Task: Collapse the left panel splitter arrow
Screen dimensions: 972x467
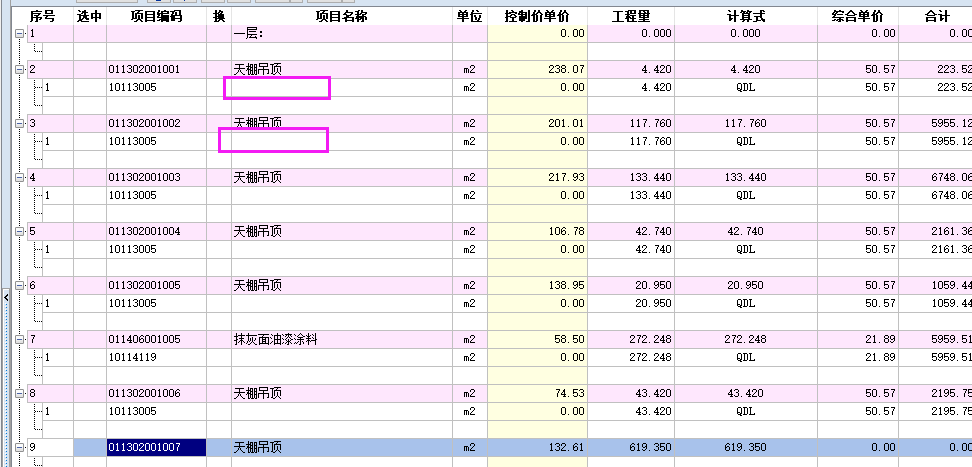Action: pos(4,296)
